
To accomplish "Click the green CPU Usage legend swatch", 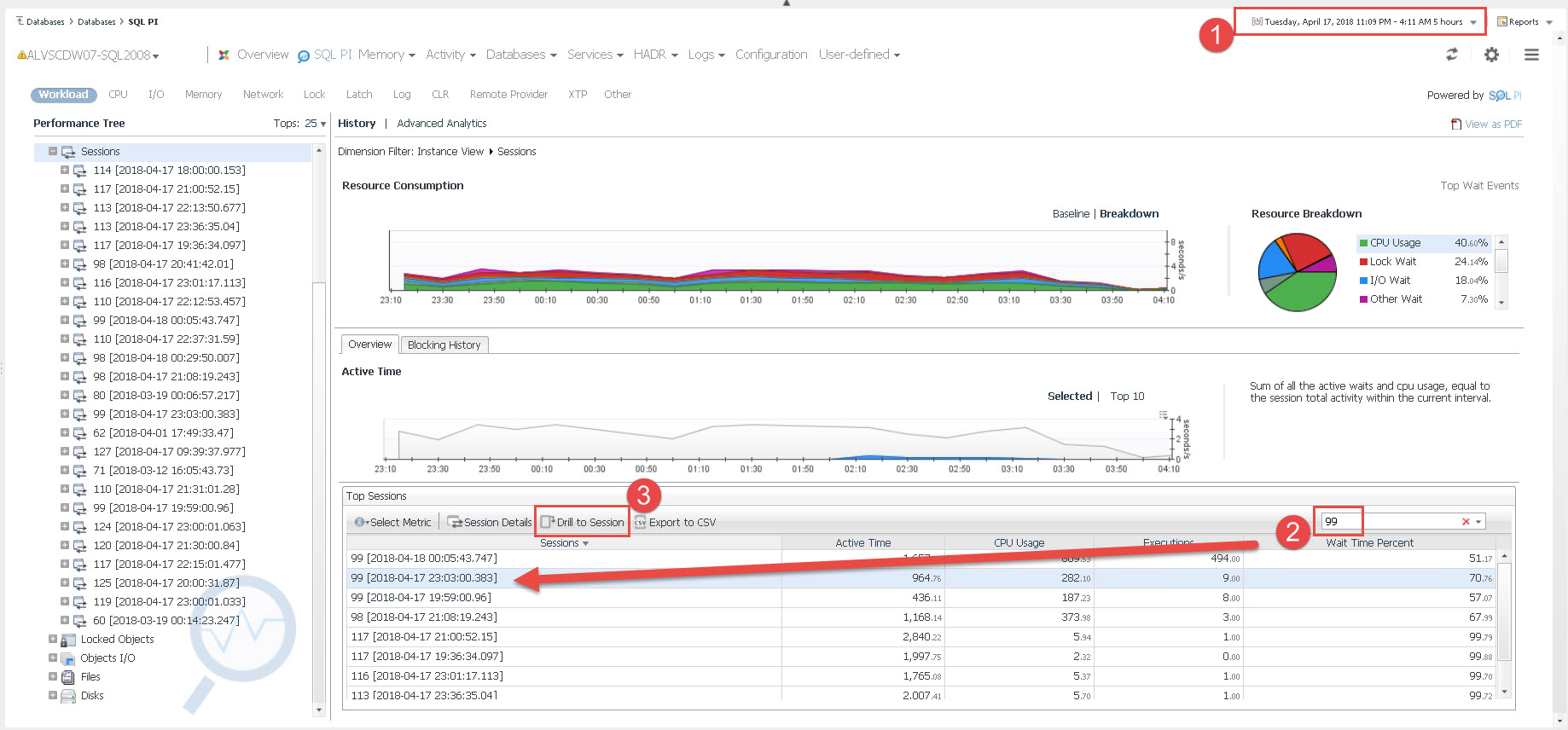I will coord(1363,243).
